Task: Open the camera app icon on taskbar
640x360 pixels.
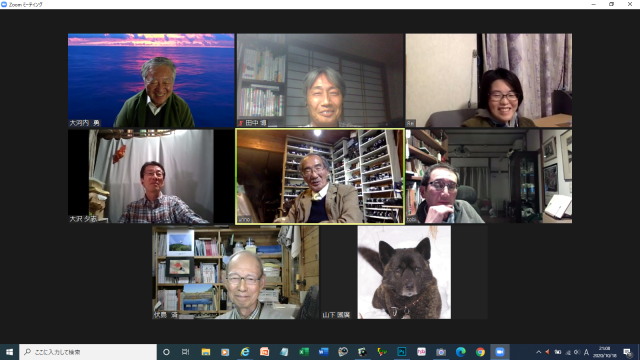Action: [441, 352]
